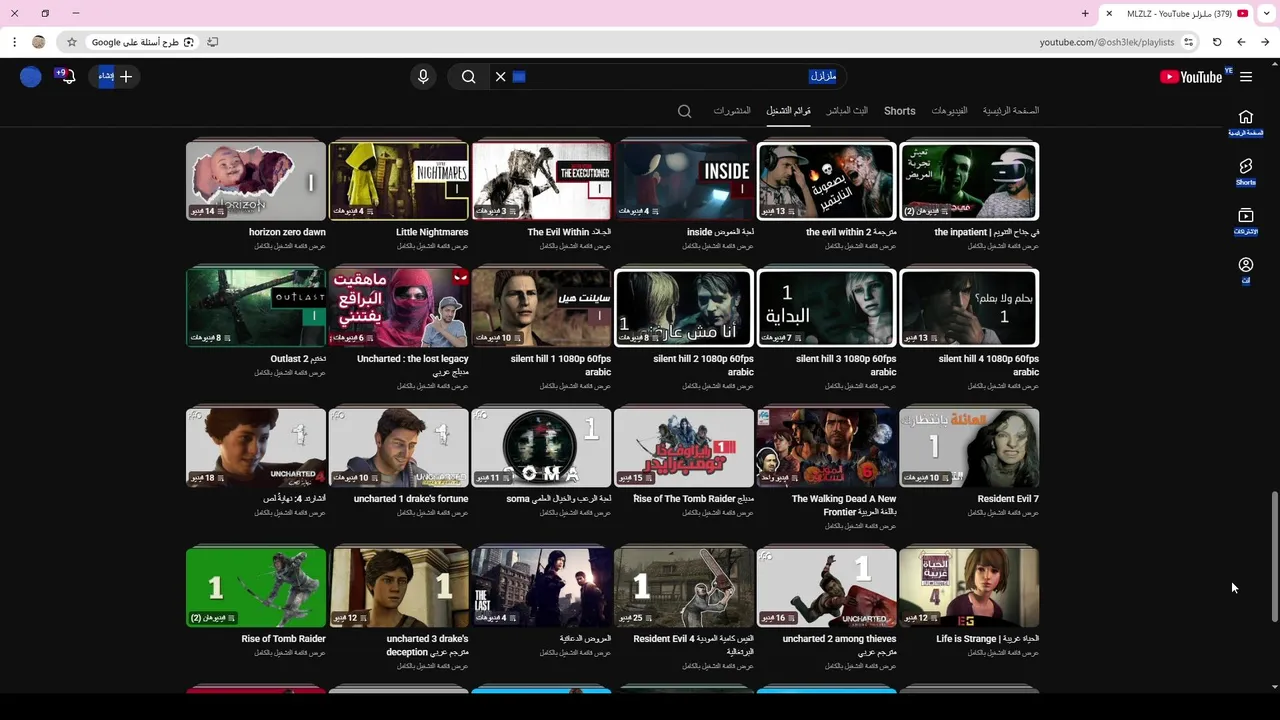Open the inside لعبة الغموض thumbnail
1280x720 pixels.
[x=684, y=180]
